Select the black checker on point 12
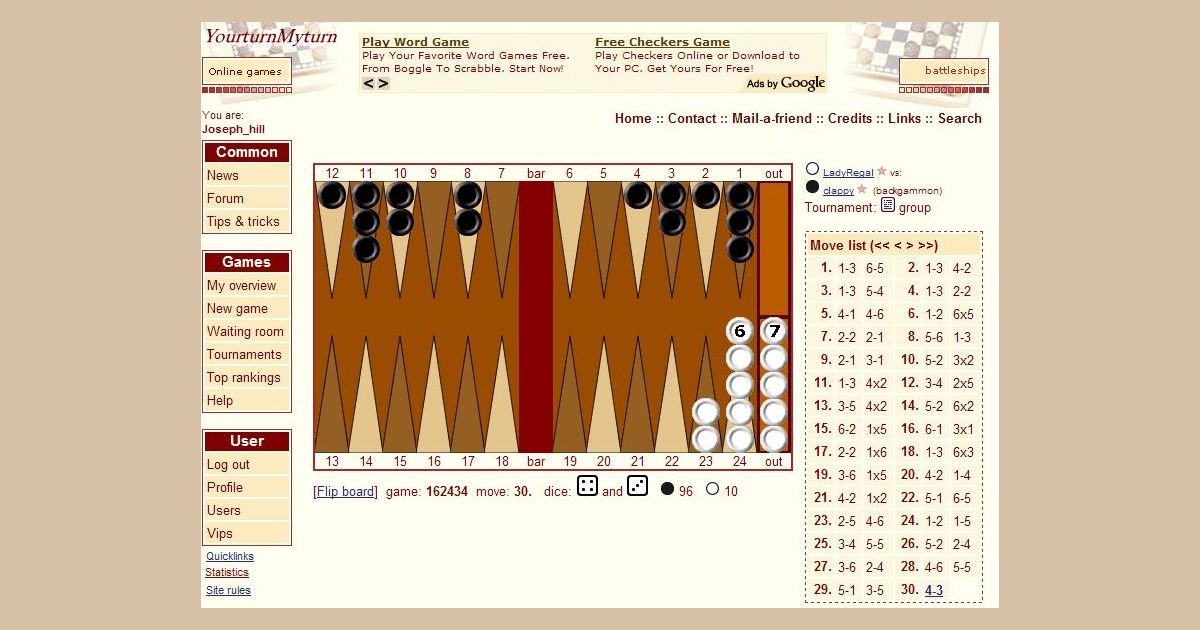Viewport: 1200px width, 630px height. pos(332,195)
